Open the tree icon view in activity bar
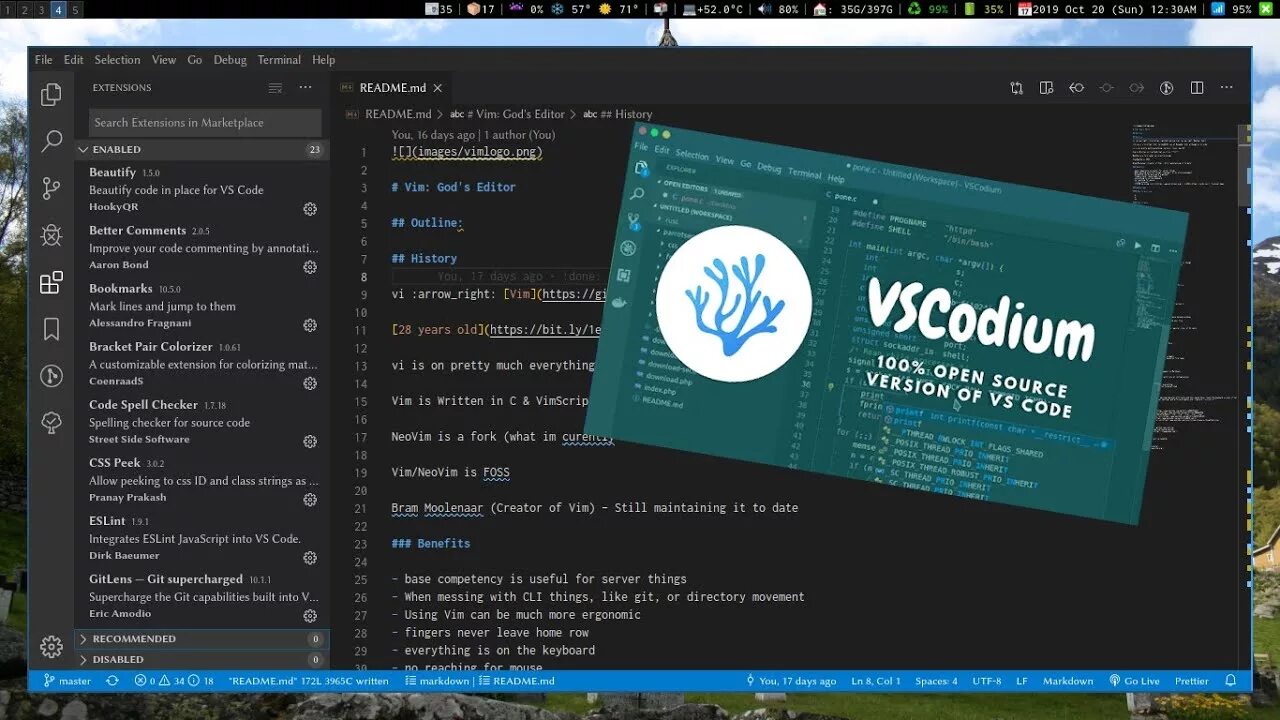Viewport: 1280px width, 720px height. (x=51, y=423)
